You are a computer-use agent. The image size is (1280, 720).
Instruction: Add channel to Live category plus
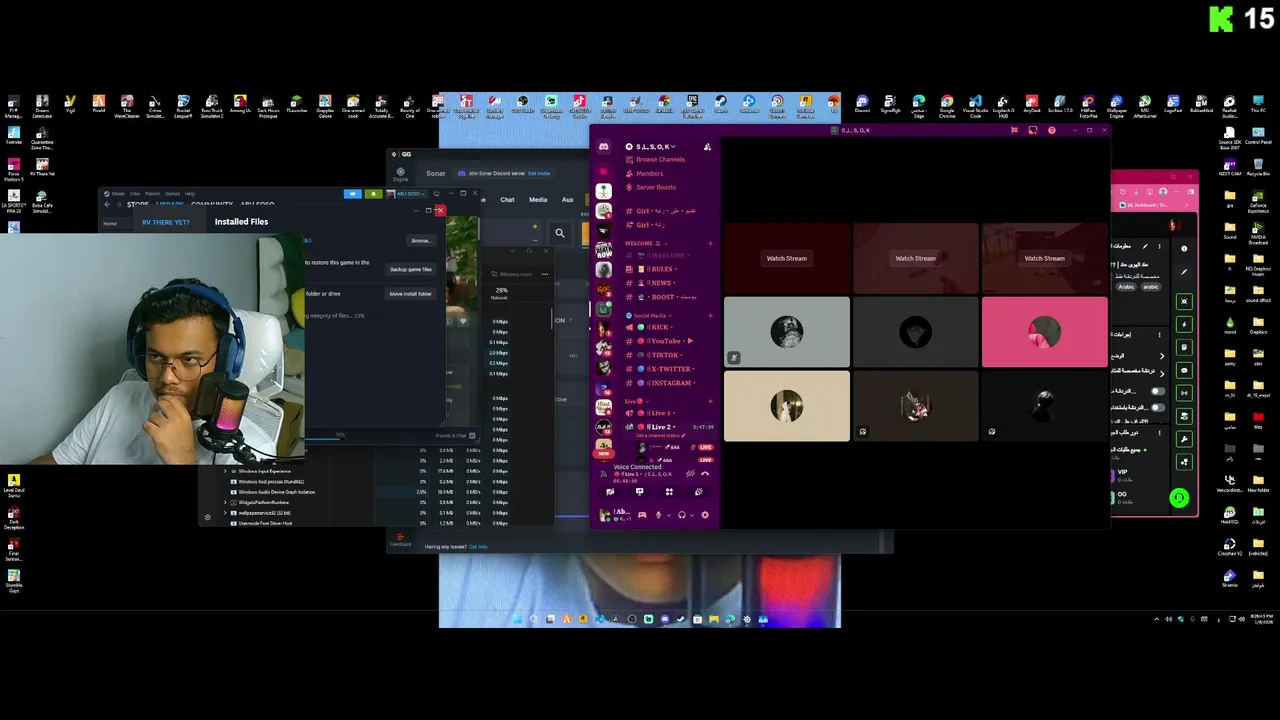tap(710, 401)
